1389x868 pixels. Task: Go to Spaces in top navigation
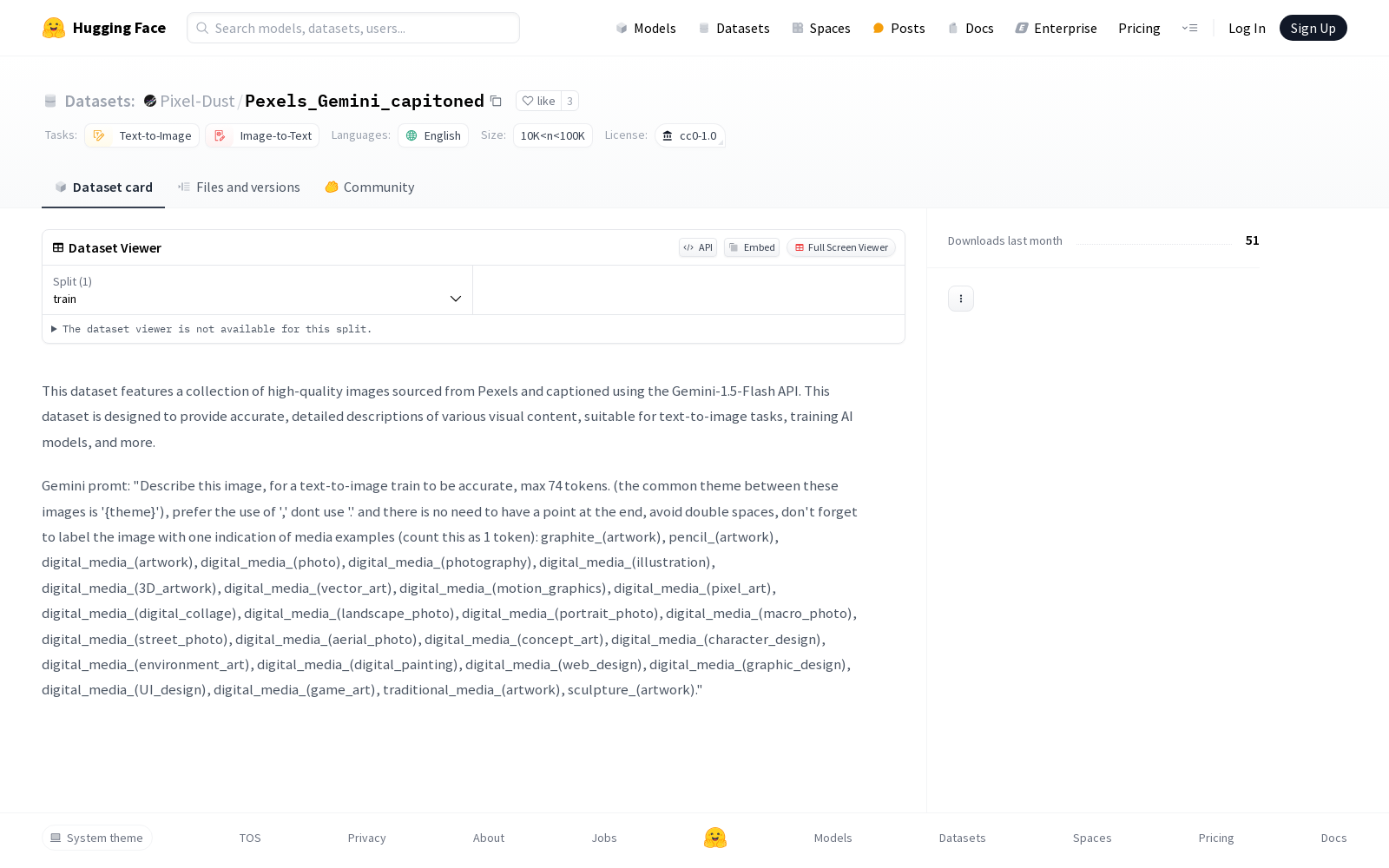pyautogui.click(x=821, y=28)
